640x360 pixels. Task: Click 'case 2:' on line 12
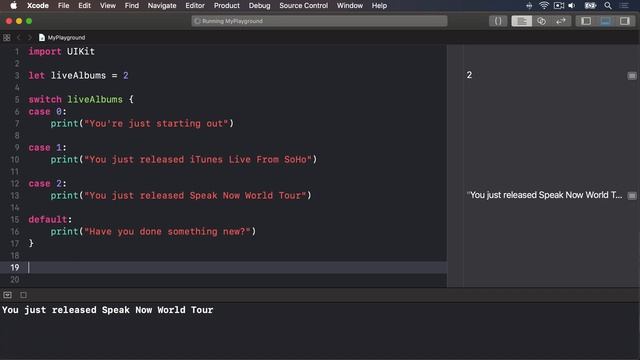click(47, 183)
